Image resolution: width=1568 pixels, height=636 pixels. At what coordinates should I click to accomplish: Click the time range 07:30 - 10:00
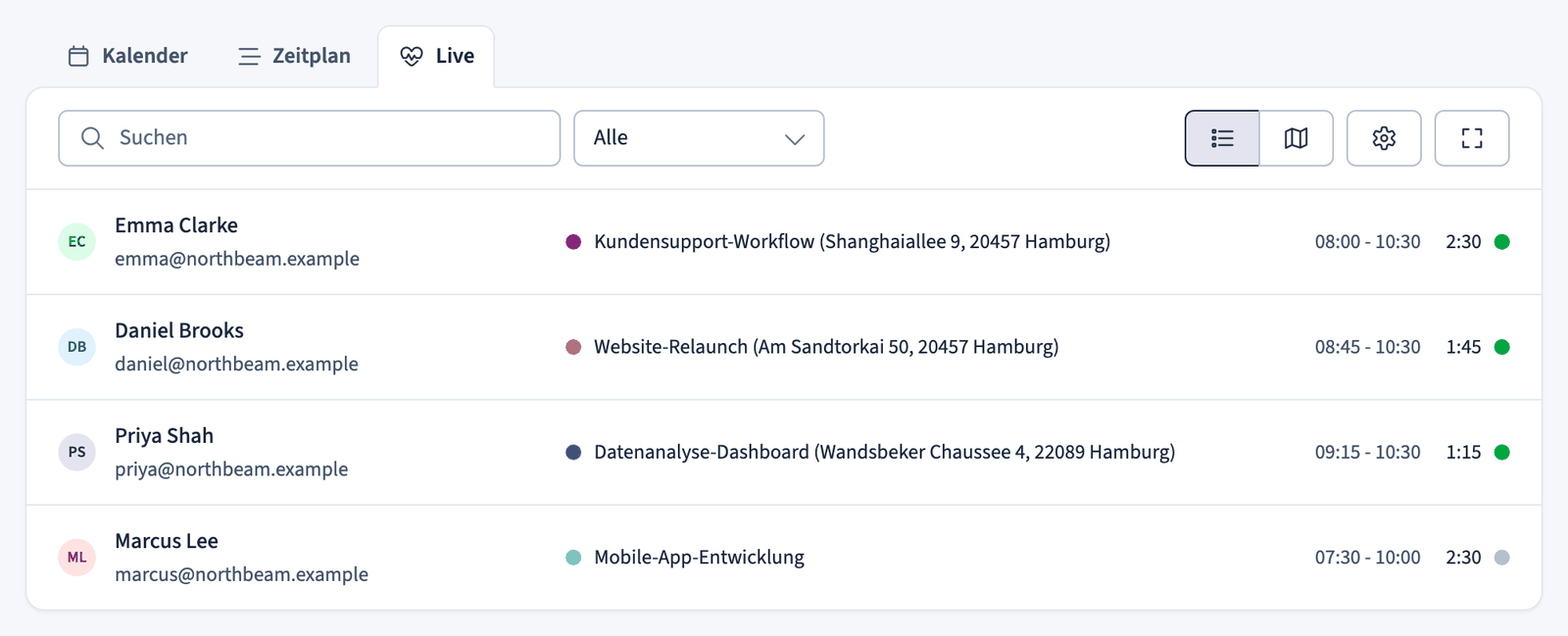[x=1367, y=558]
